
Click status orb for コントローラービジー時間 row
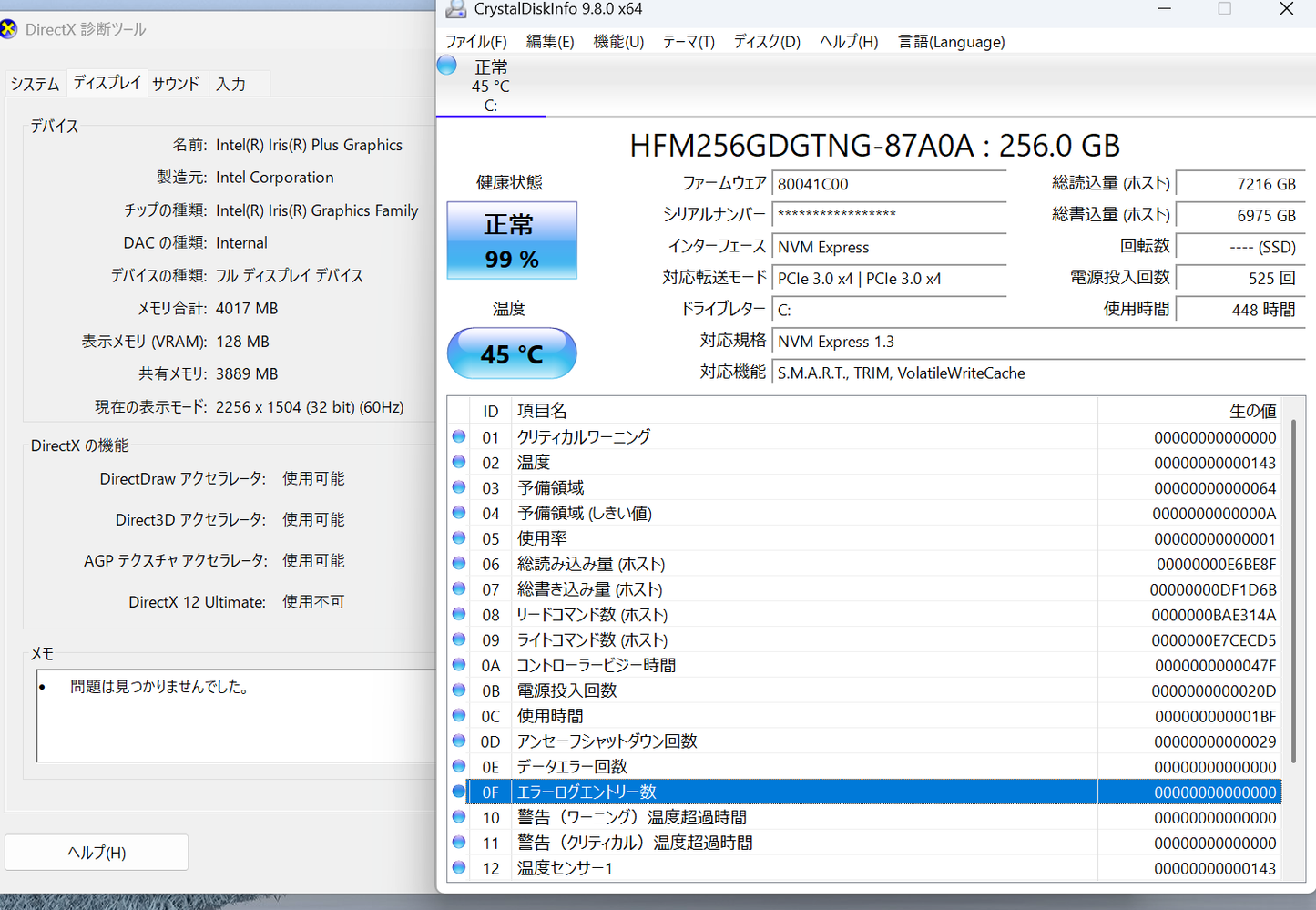(459, 665)
